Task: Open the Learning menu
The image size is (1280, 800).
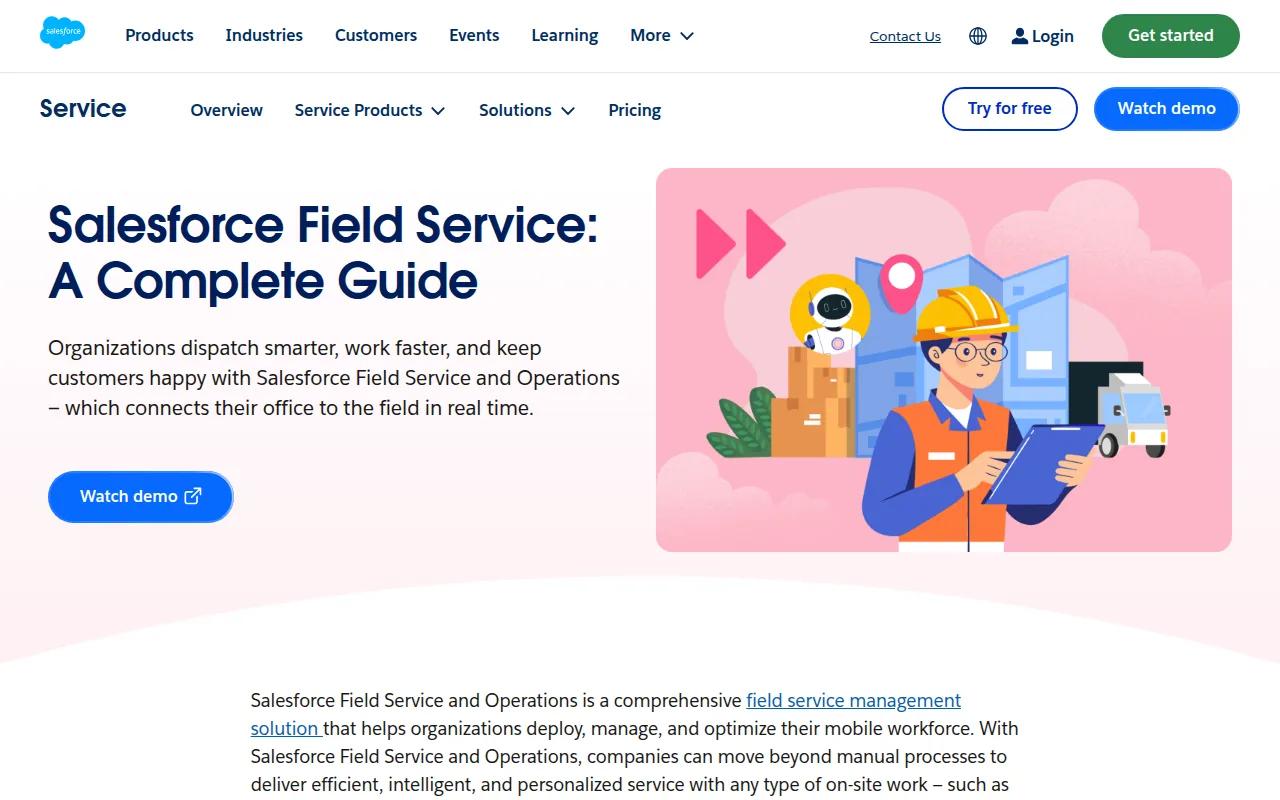Action: click(565, 35)
